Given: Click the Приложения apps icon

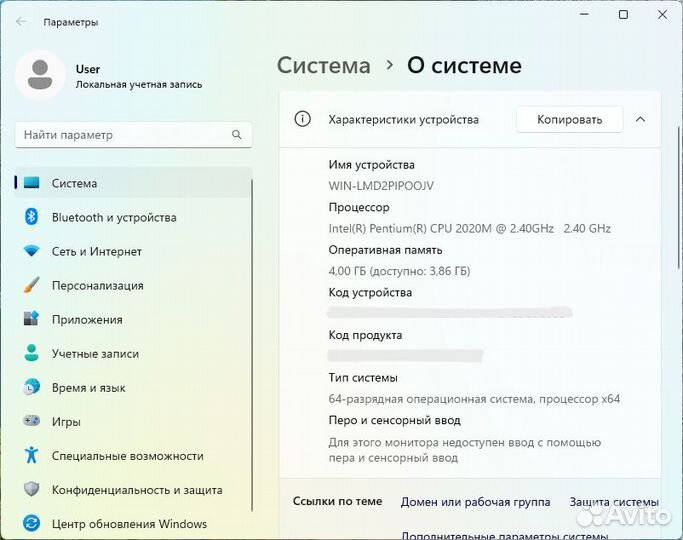Looking at the screenshot, I should click(x=31, y=319).
